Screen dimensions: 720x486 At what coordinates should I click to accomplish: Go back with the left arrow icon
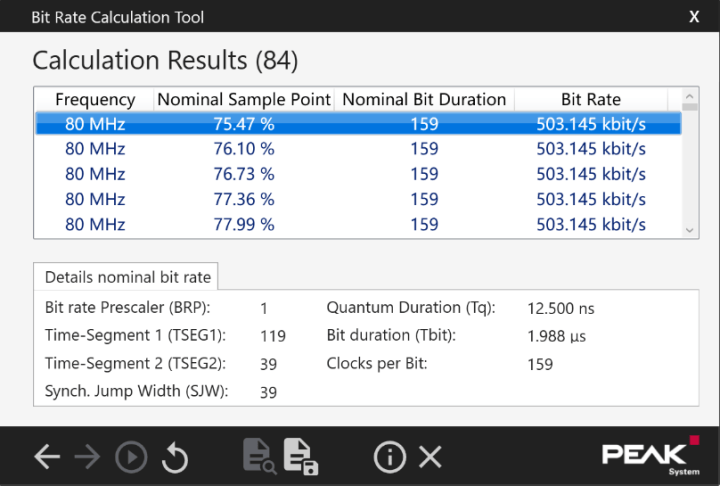coord(47,457)
